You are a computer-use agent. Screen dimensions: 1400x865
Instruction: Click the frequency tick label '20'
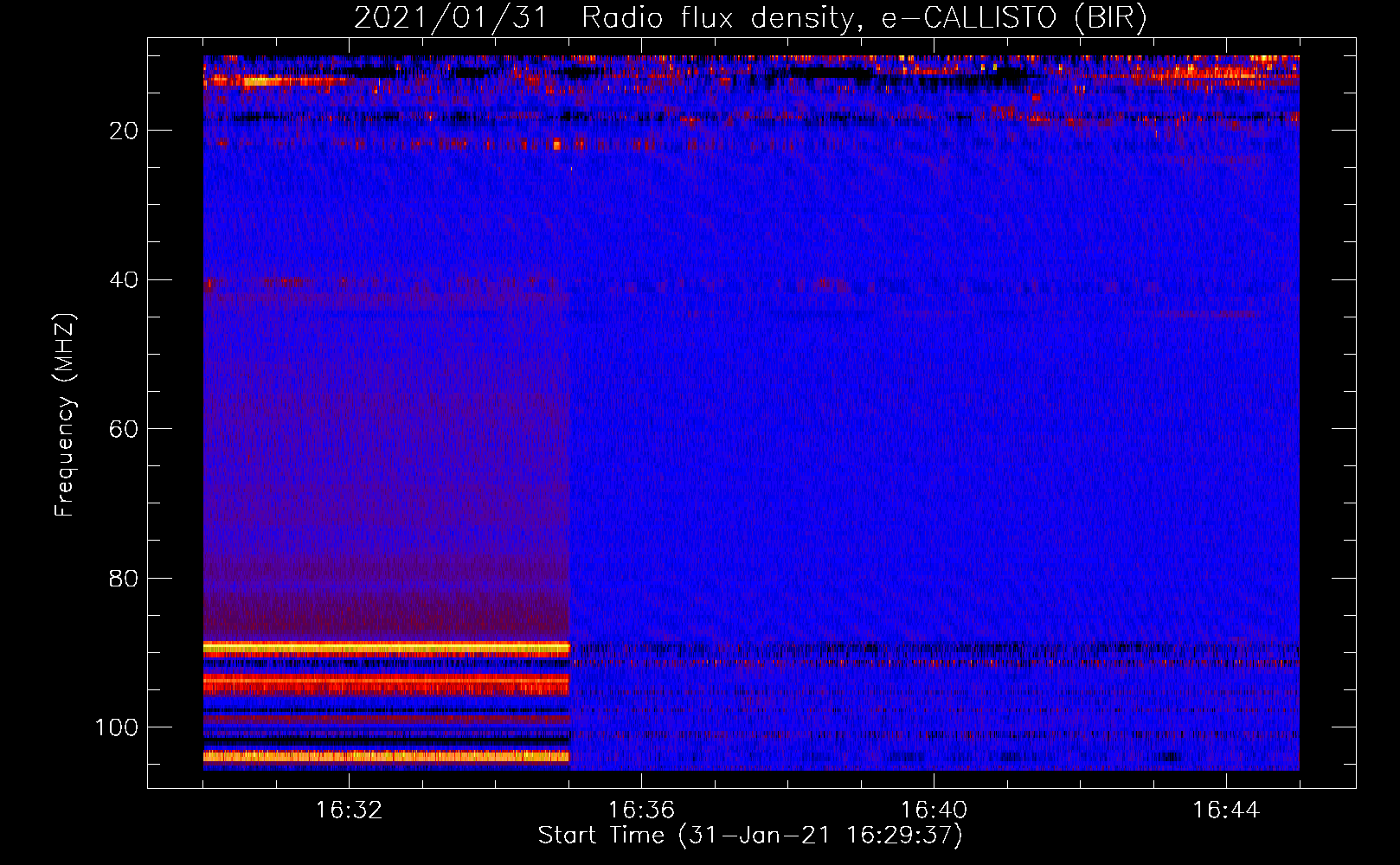pyautogui.click(x=125, y=131)
